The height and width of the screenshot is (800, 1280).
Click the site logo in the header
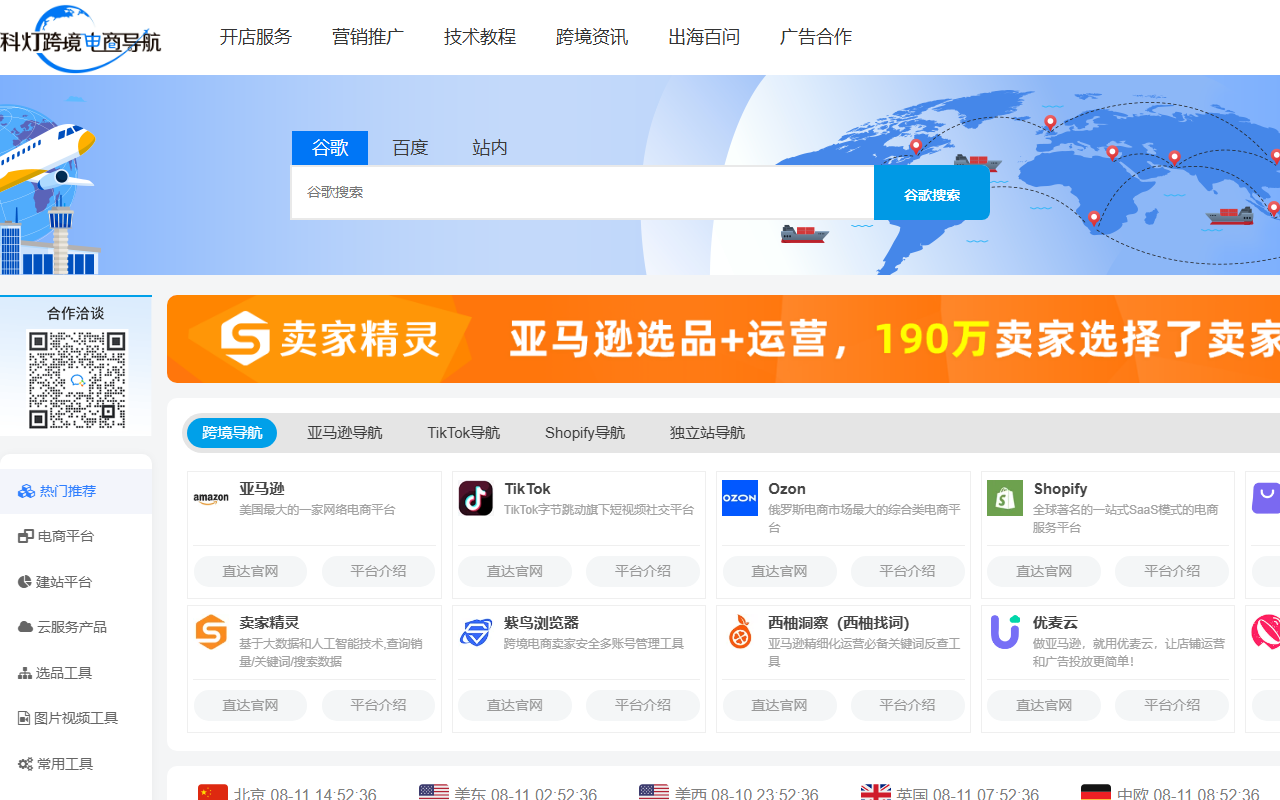(80, 39)
